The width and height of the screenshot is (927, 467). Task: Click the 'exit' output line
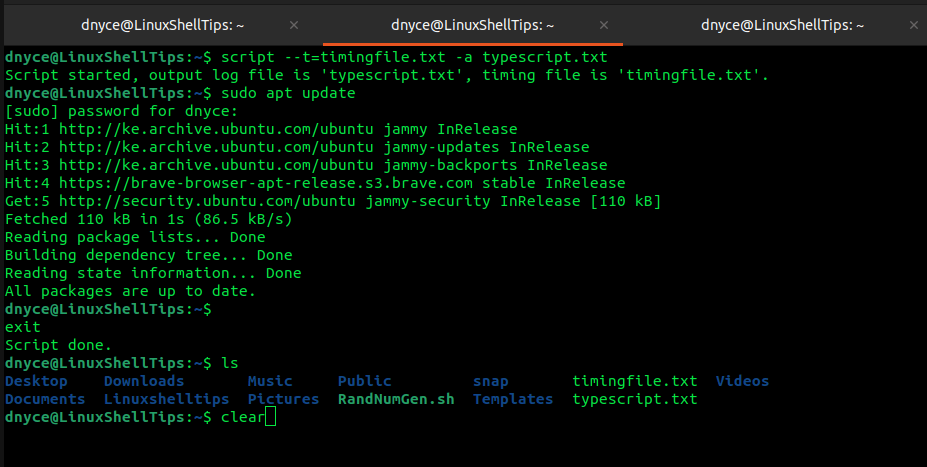pyautogui.click(x=22, y=327)
